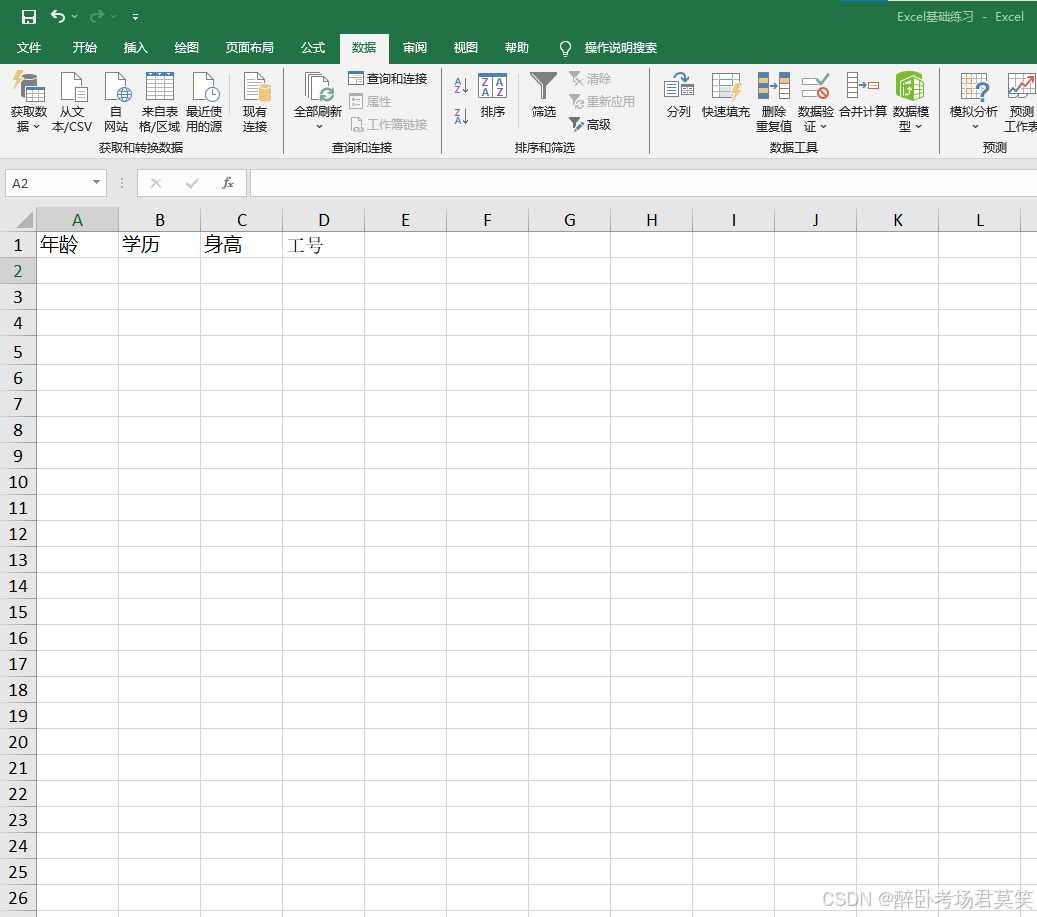Viewport: 1037px width, 917px height.
Task: Click the 最近使用的源 icon
Action: point(204,102)
